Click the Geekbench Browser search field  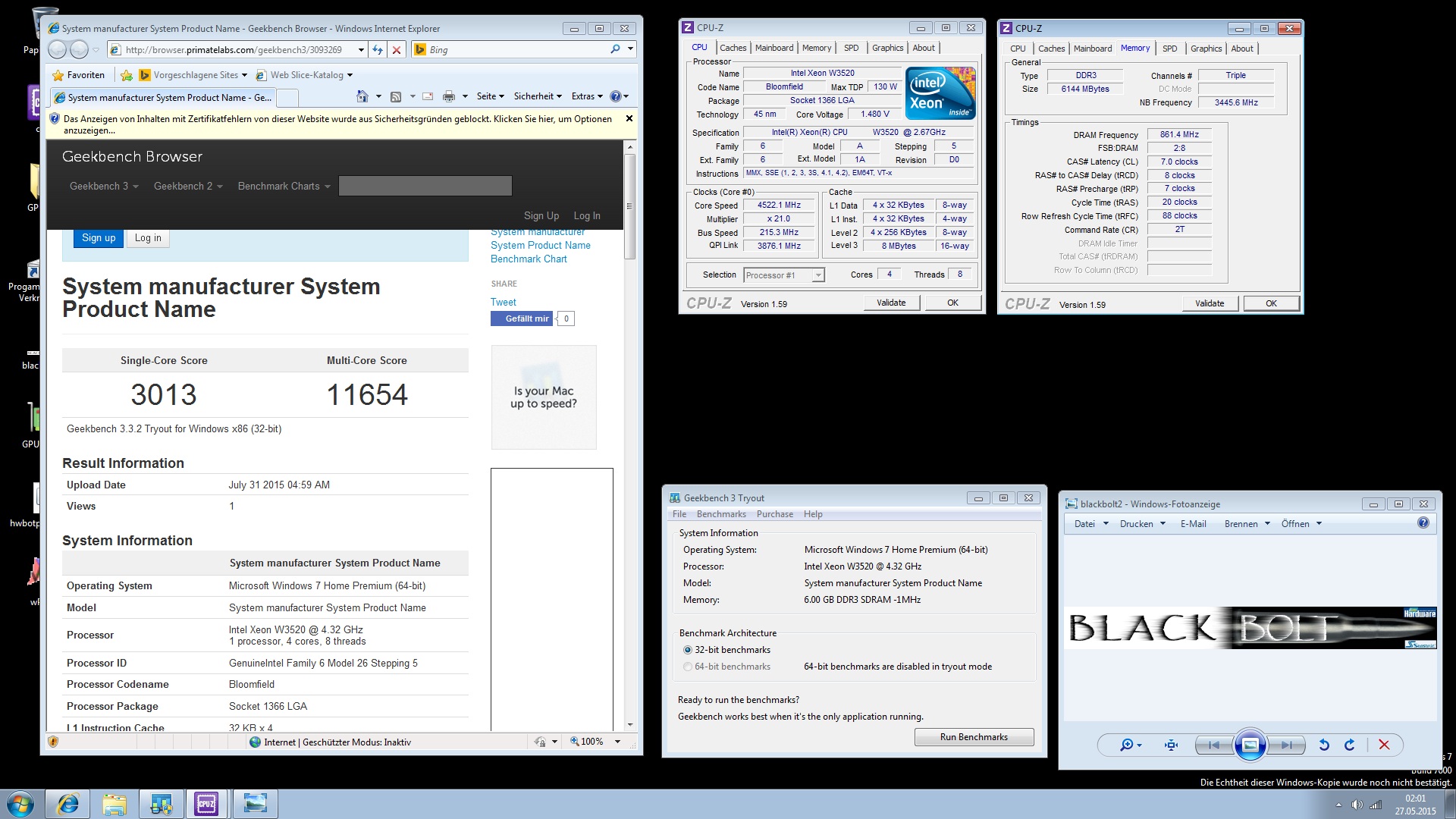[425, 186]
